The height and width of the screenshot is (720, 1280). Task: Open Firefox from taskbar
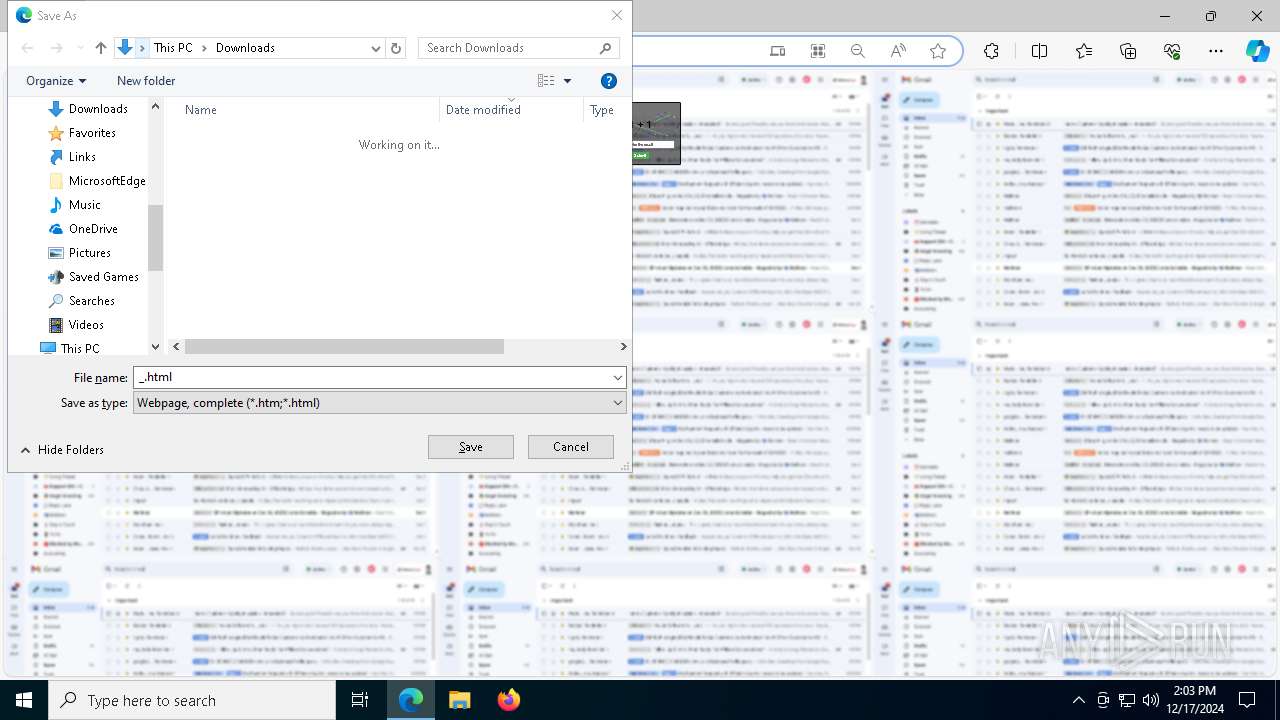coord(509,700)
